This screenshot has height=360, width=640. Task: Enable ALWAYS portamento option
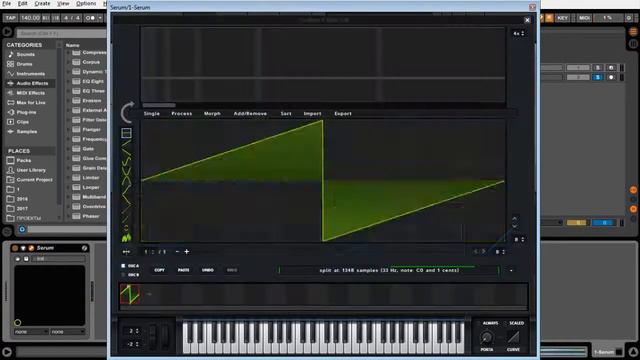pos(490,323)
